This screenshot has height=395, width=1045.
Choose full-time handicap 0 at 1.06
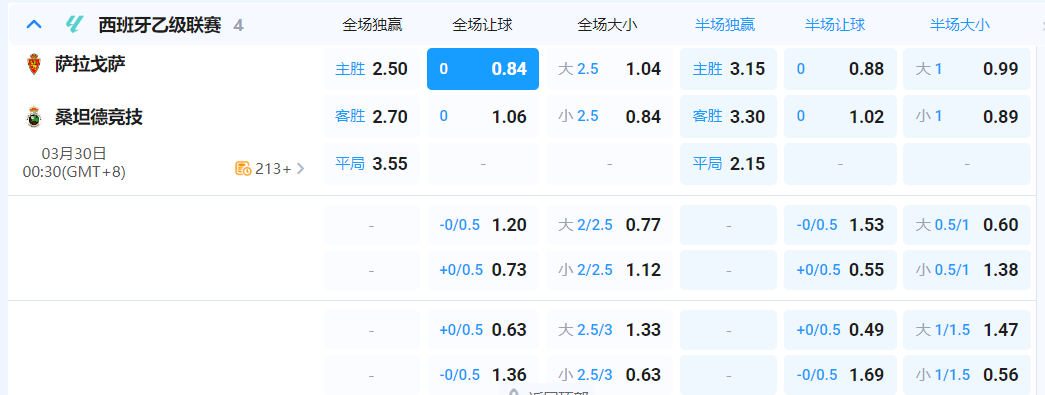483,117
